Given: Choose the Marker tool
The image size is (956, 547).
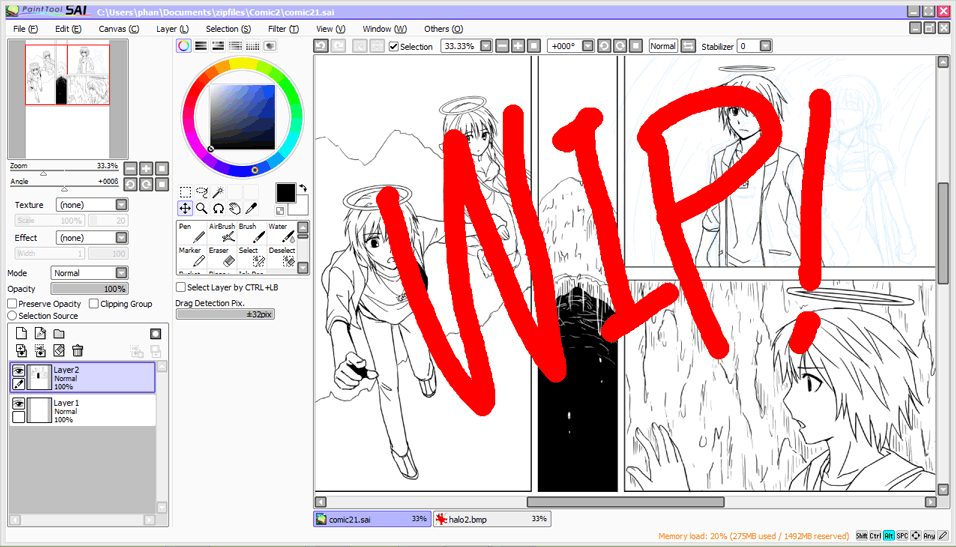Looking at the screenshot, I should pyautogui.click(x=191, y=257).
